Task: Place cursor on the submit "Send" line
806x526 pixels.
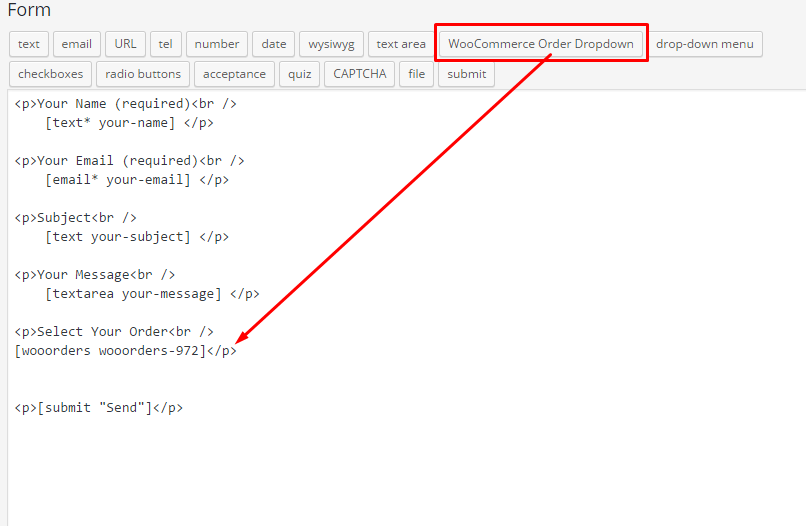Action: point(100,408)
